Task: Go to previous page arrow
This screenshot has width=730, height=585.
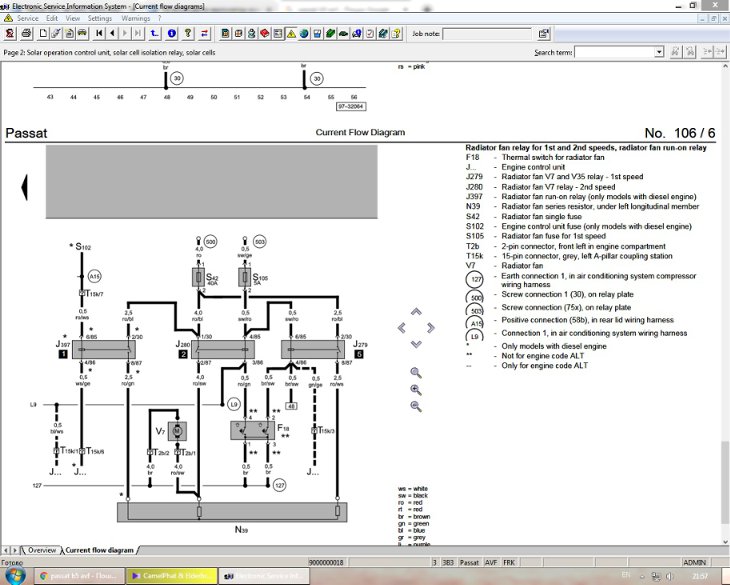Action: [112, 34]
